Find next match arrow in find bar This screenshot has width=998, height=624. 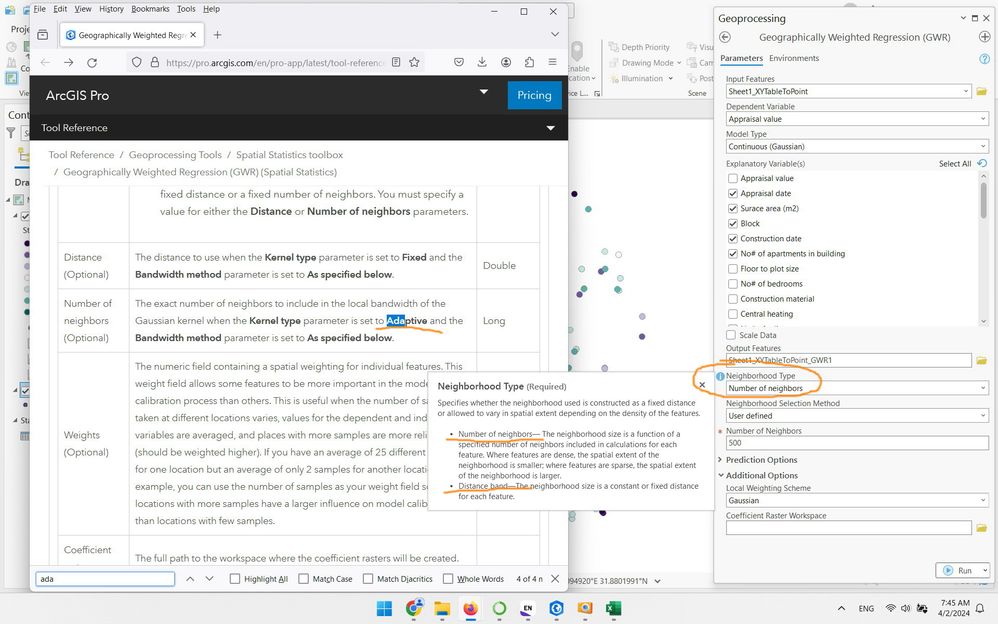pos(209,579)
